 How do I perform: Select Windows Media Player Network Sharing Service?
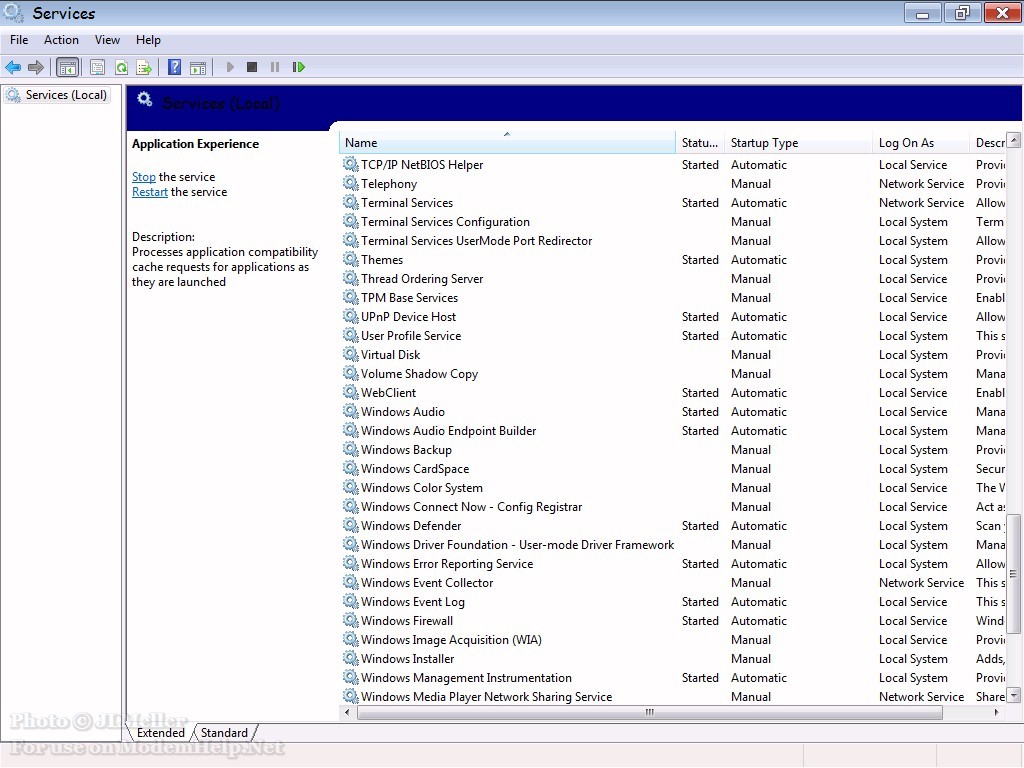pos(673,696)
